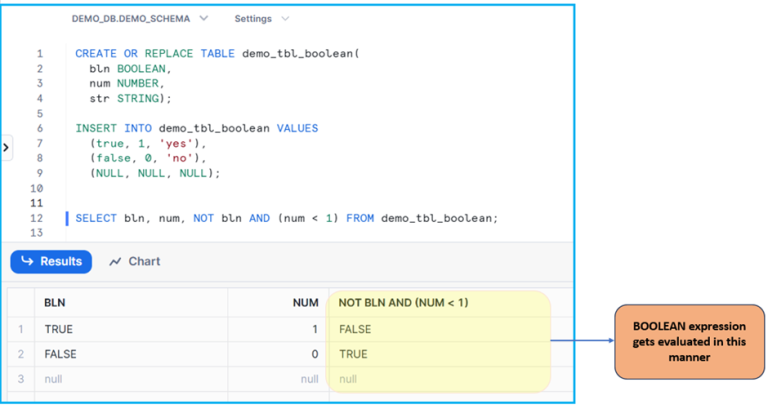Click TRUE result in the expression column

click(x=353, y=354)
